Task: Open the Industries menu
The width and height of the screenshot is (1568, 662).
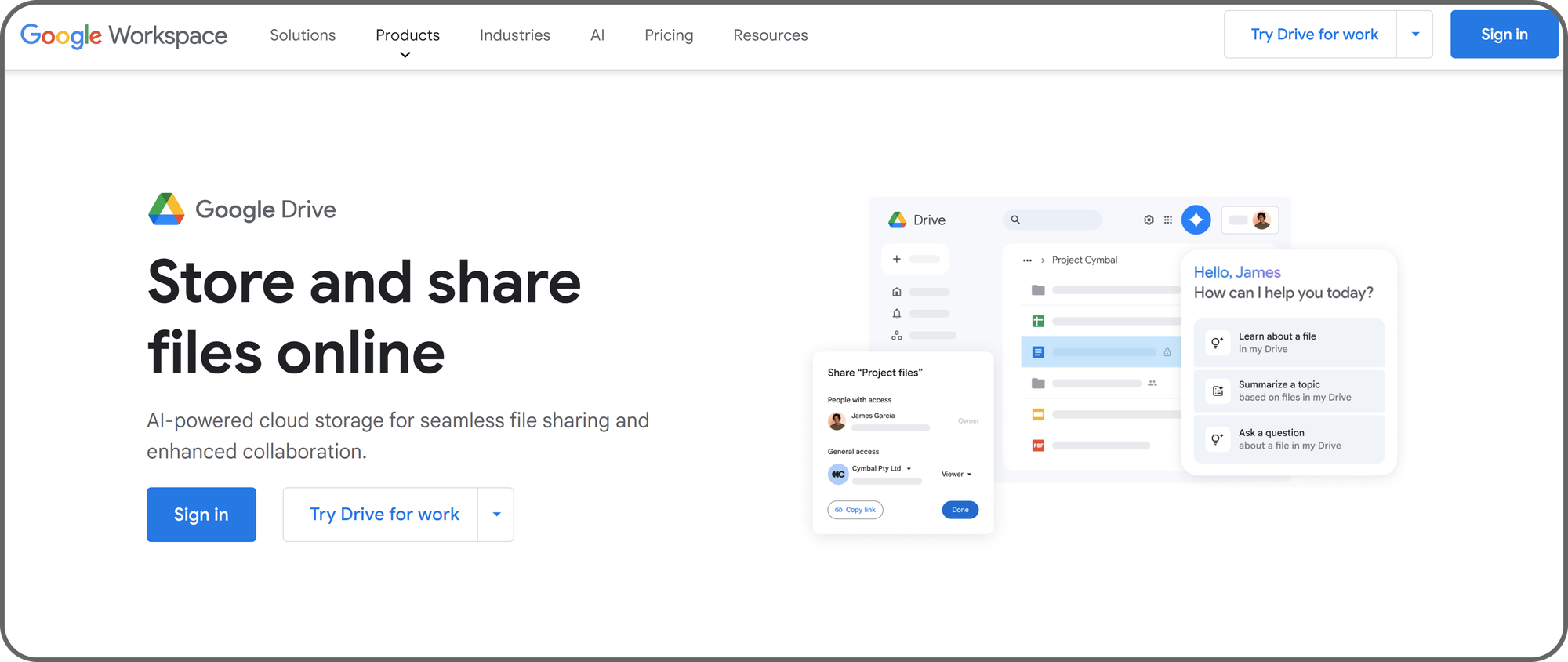Action: [515, 35]
